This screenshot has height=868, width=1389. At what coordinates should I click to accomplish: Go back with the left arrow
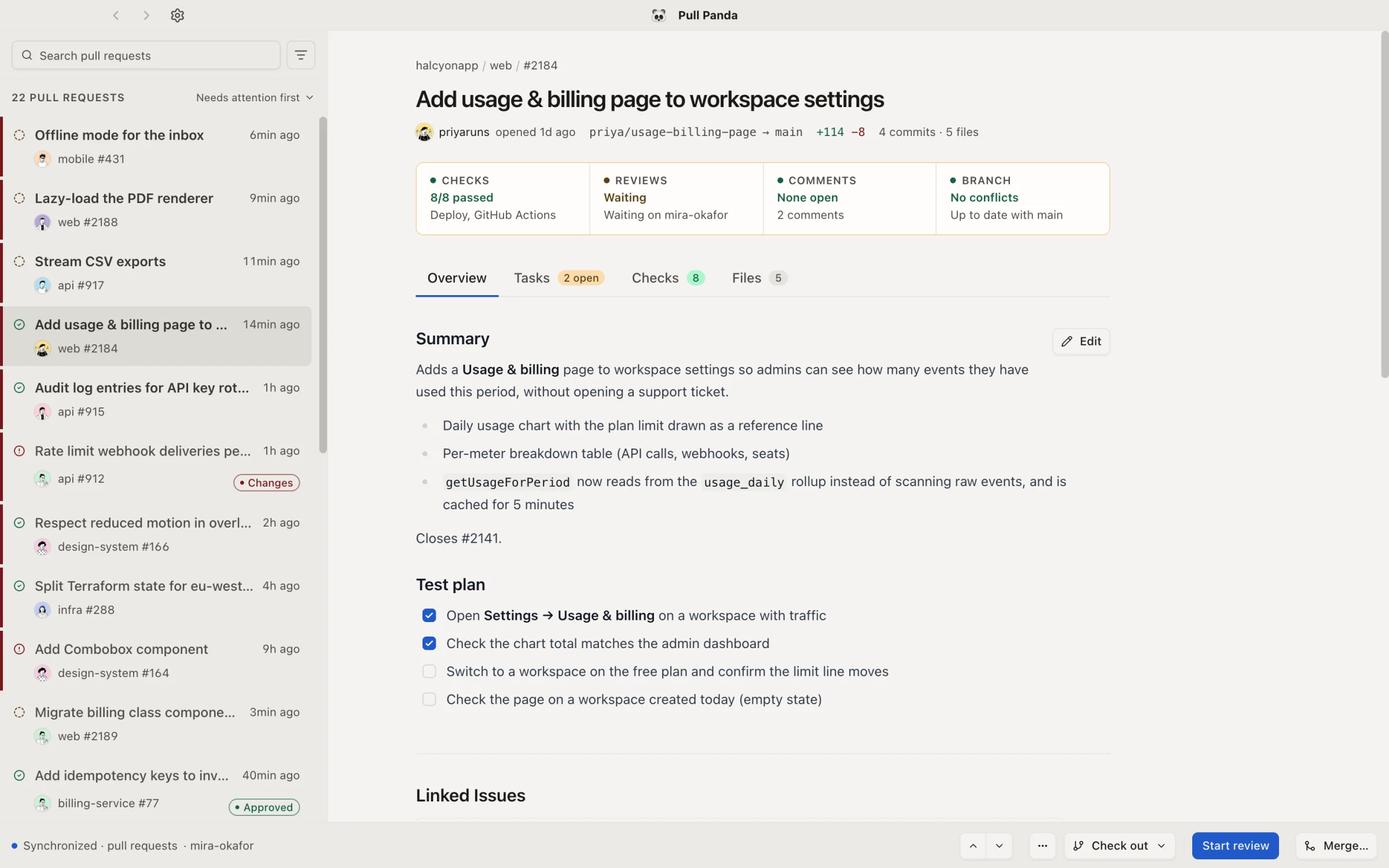116,16
